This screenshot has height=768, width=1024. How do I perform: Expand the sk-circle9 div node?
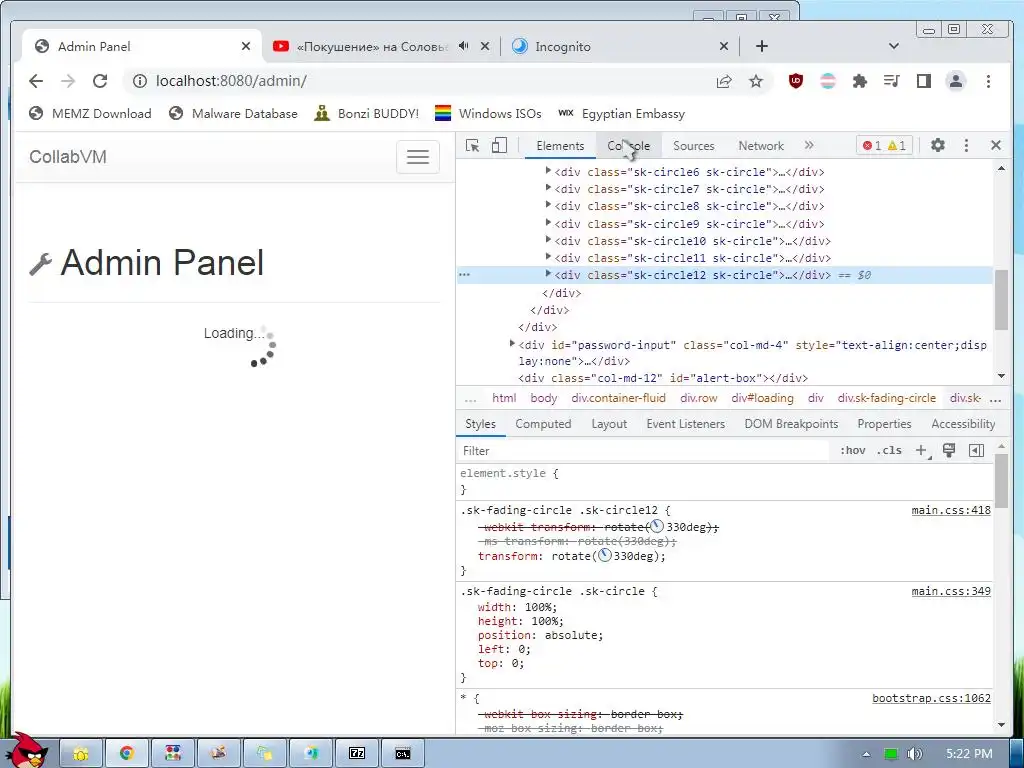549,223
